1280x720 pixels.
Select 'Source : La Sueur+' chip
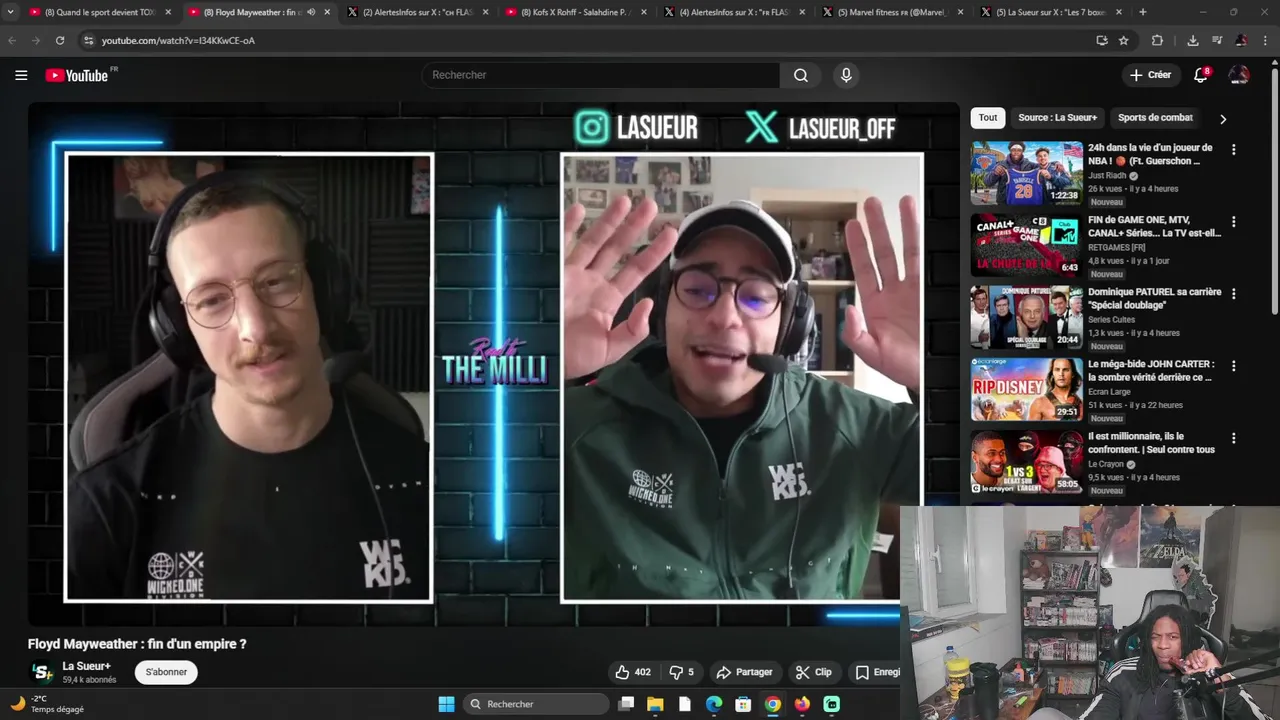point(1057,118)
